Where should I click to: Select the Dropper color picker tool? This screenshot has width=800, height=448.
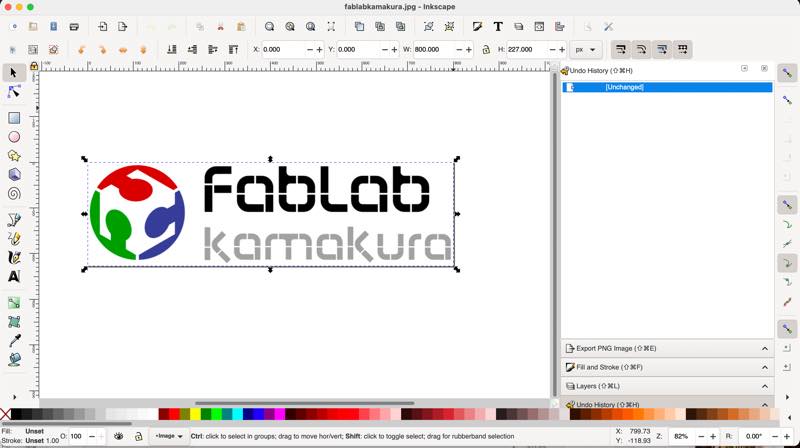[x=14, y=340]
